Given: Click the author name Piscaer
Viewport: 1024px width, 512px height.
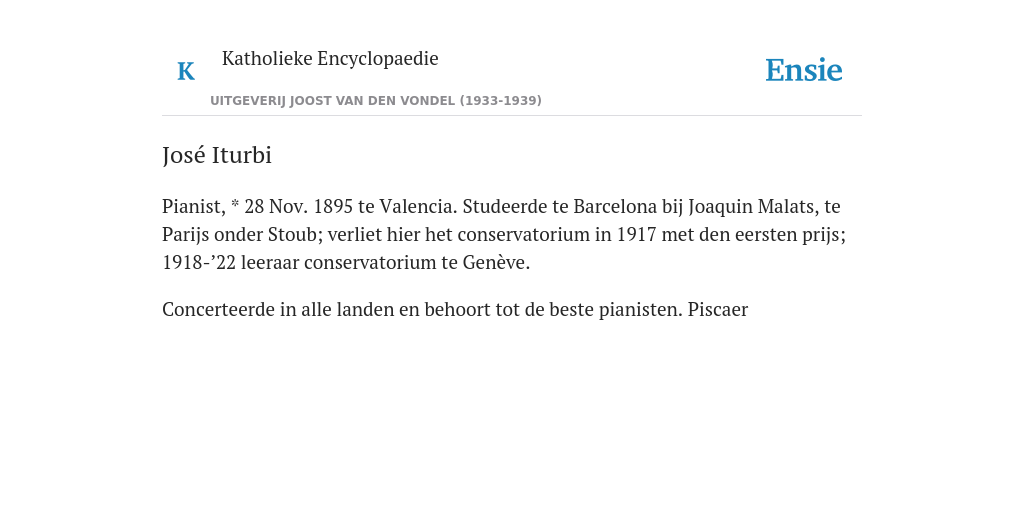Looking at the screenshot, I should point(718,310).
